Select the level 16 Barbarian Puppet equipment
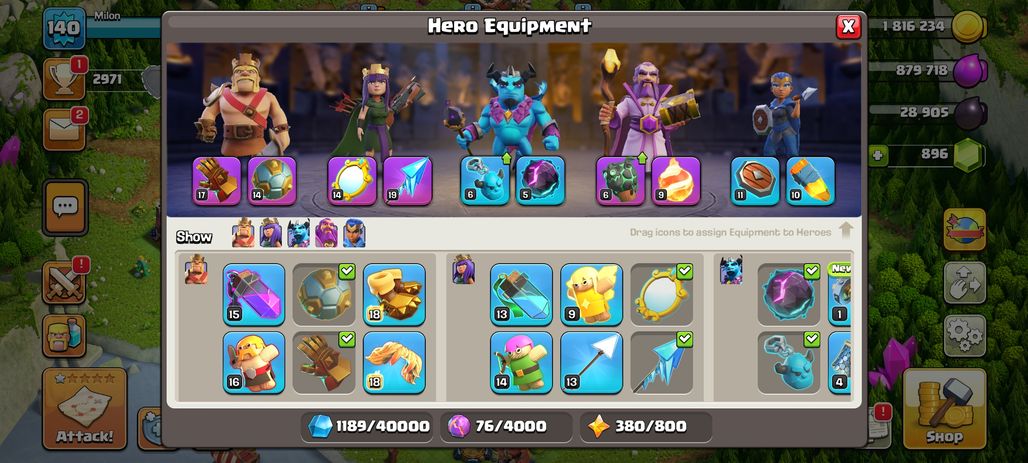1028x463 pixels. pyautogui.click(x=254, y=363)
